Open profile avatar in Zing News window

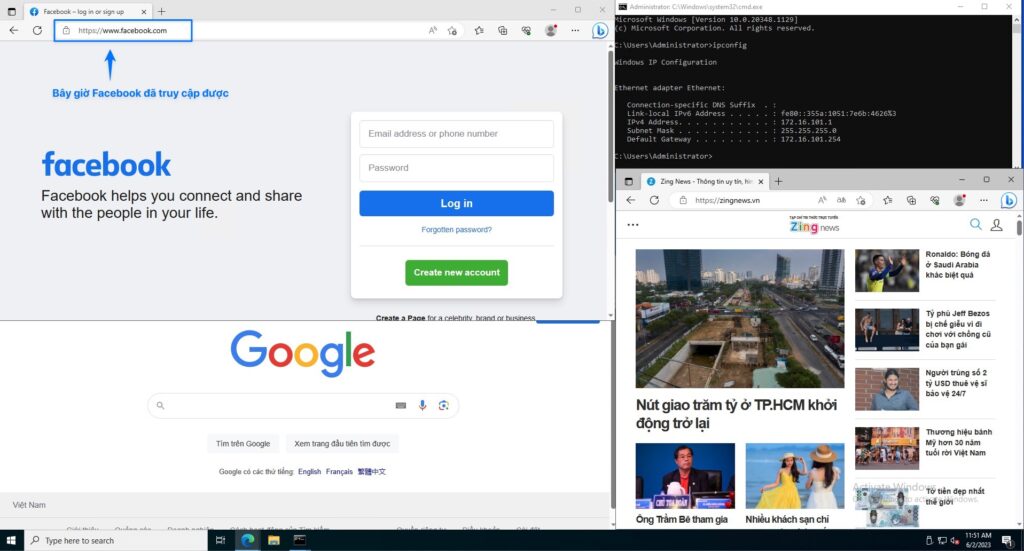[959, 200]
